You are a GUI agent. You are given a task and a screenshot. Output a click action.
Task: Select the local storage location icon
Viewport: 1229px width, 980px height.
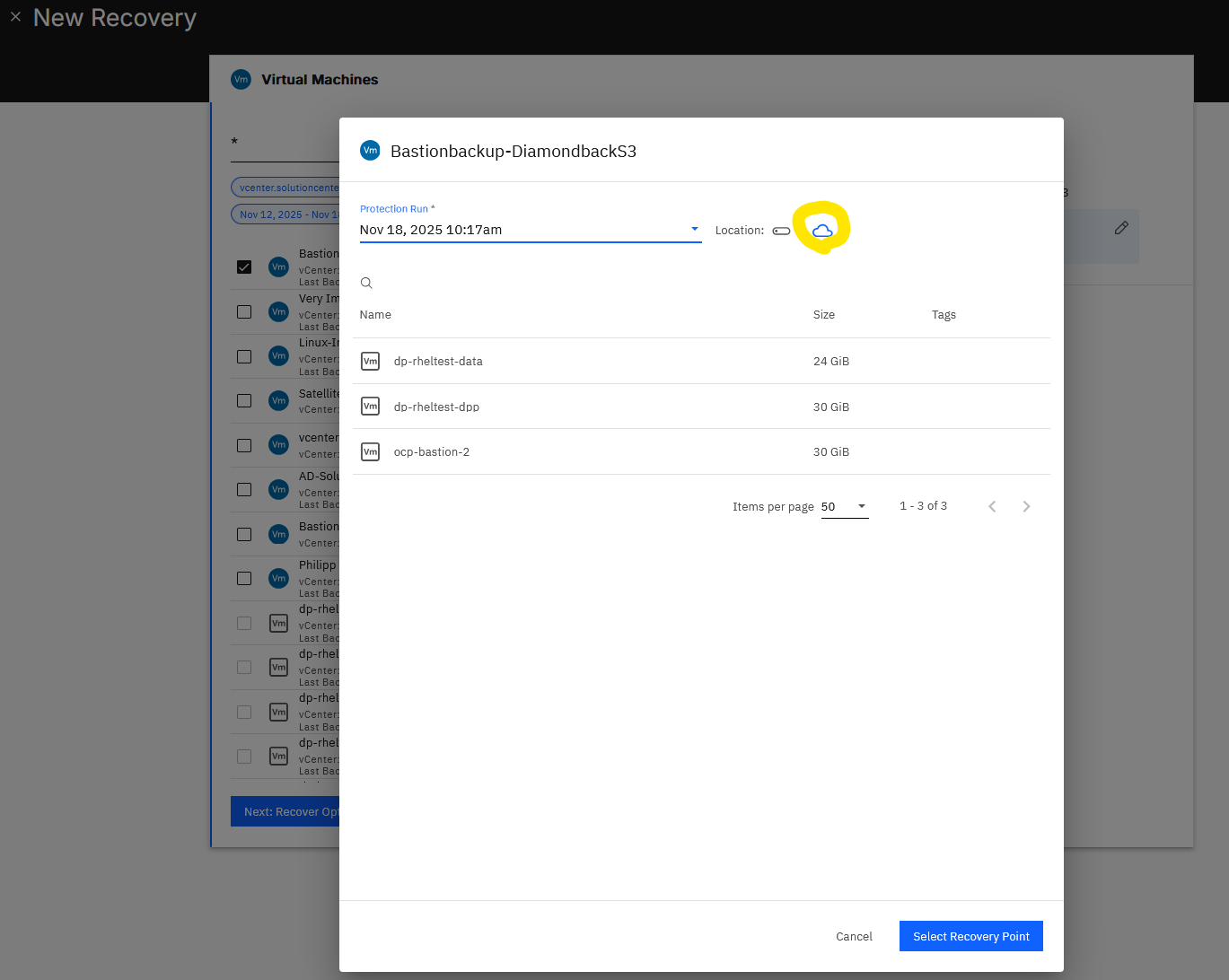[781, 231]
